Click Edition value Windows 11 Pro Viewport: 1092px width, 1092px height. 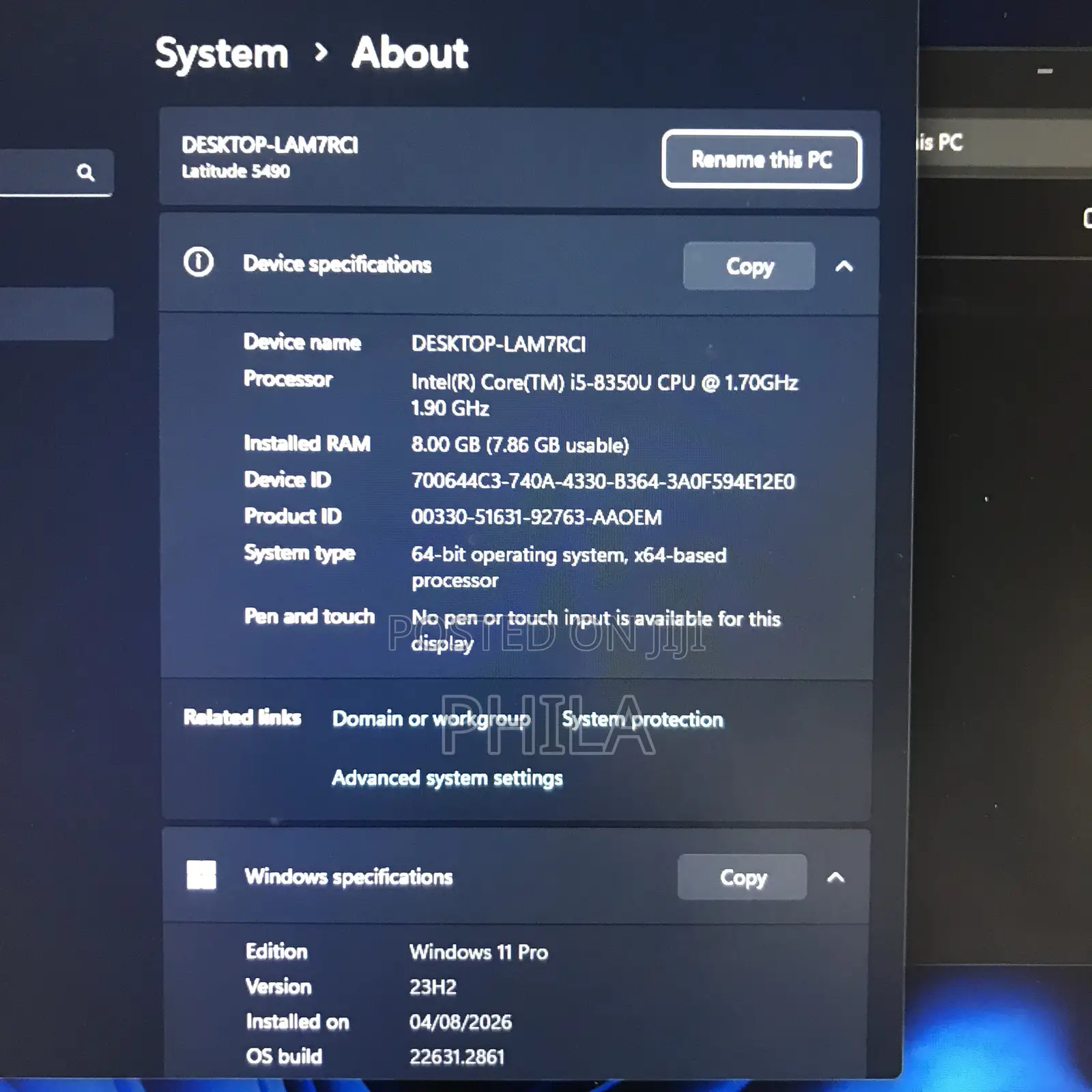(x=478, y=952)
